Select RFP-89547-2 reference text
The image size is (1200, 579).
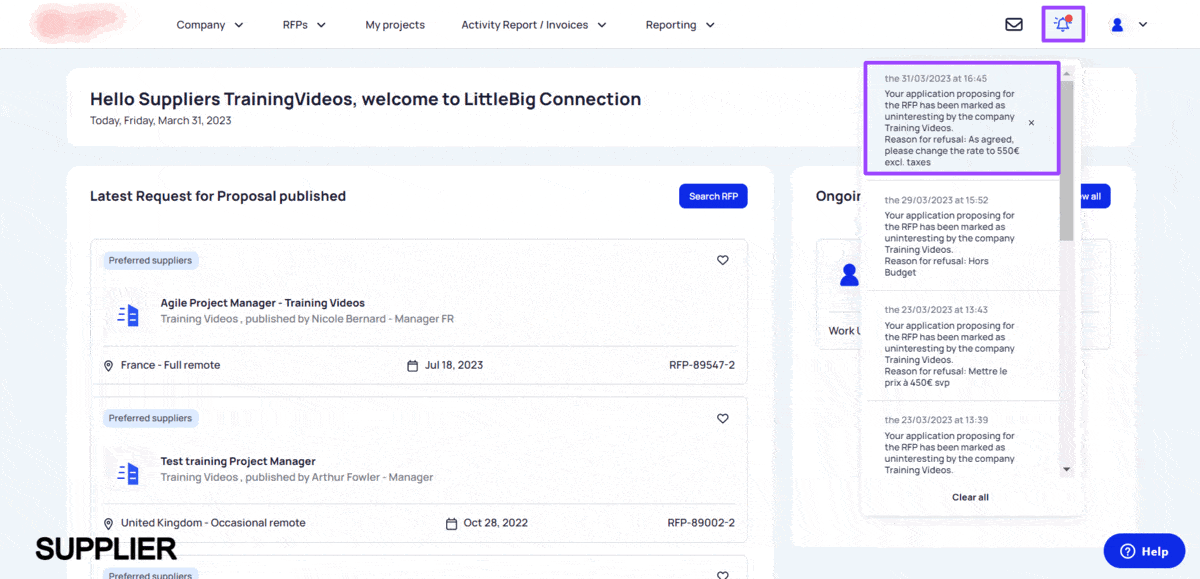pos(702,365)
